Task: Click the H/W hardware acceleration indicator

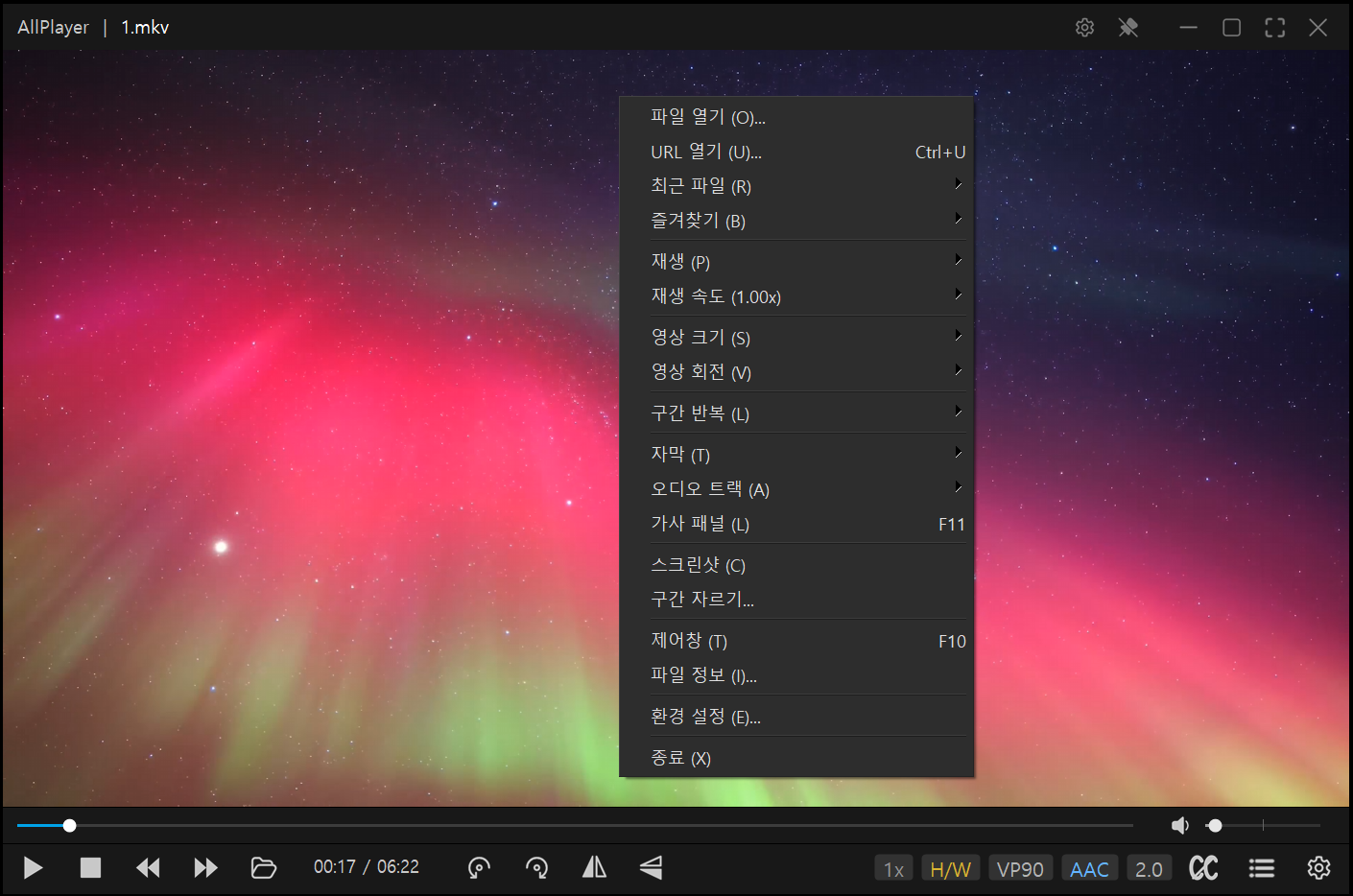Action: tap(950, 868)
